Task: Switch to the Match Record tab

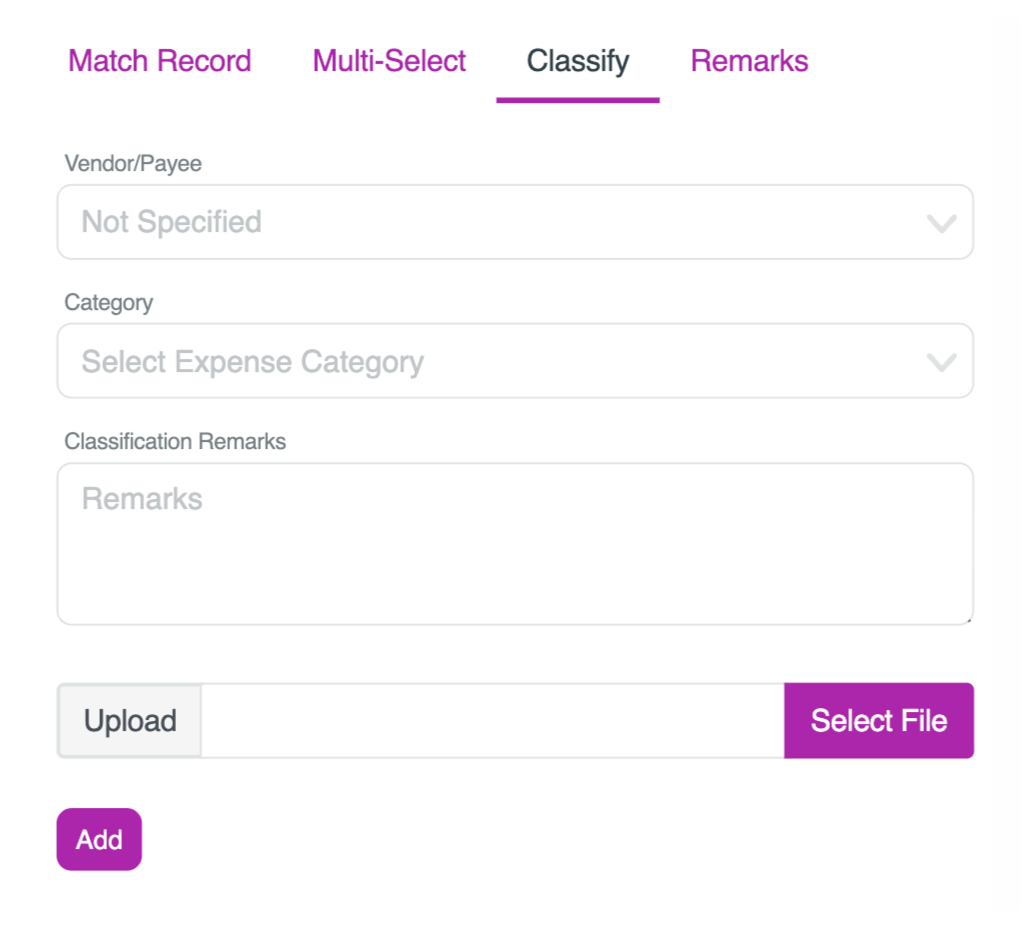Action: pyautogui.click(x=159, y=61)
